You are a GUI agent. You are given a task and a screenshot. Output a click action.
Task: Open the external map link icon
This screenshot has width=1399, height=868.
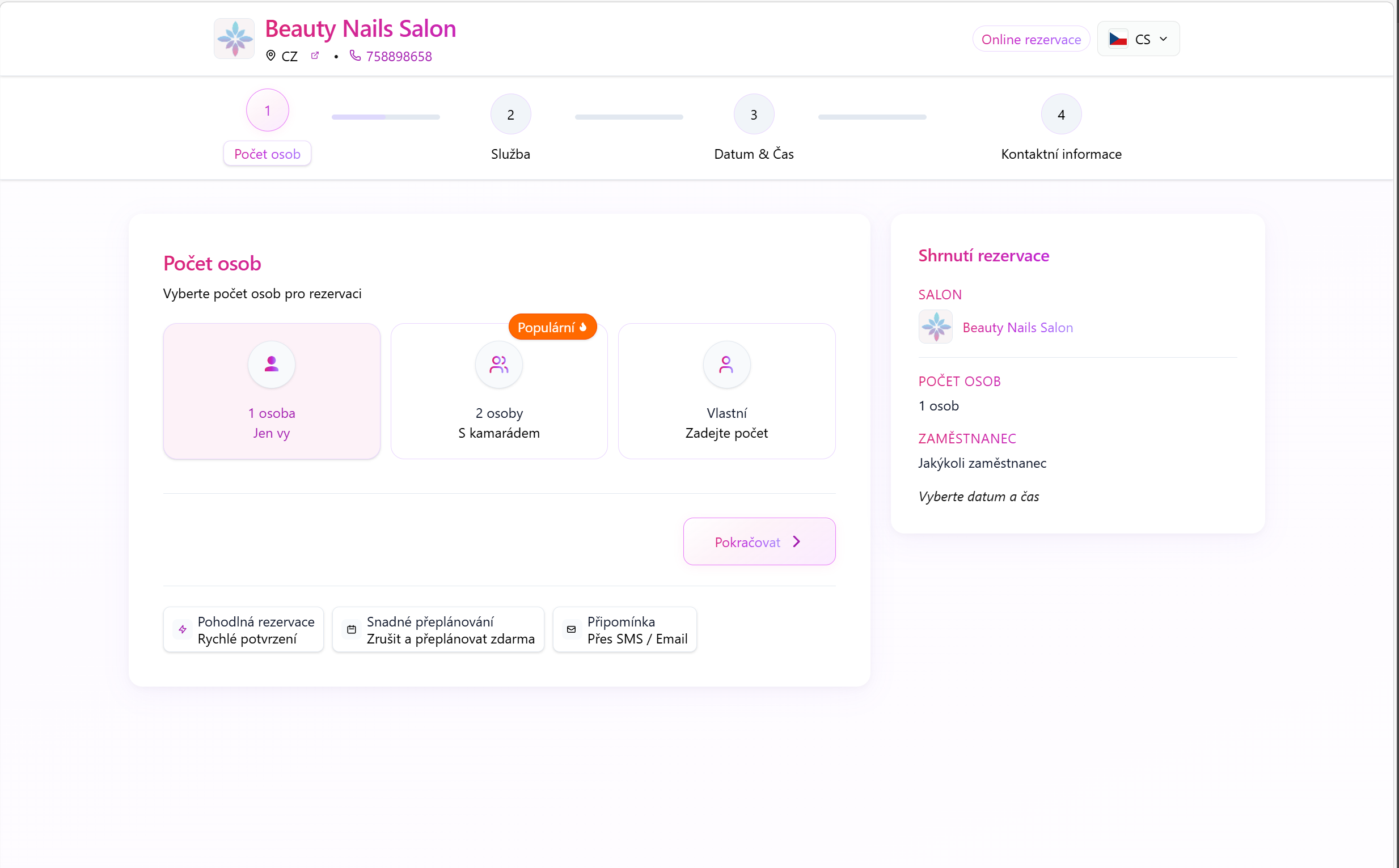click(315, 56)
